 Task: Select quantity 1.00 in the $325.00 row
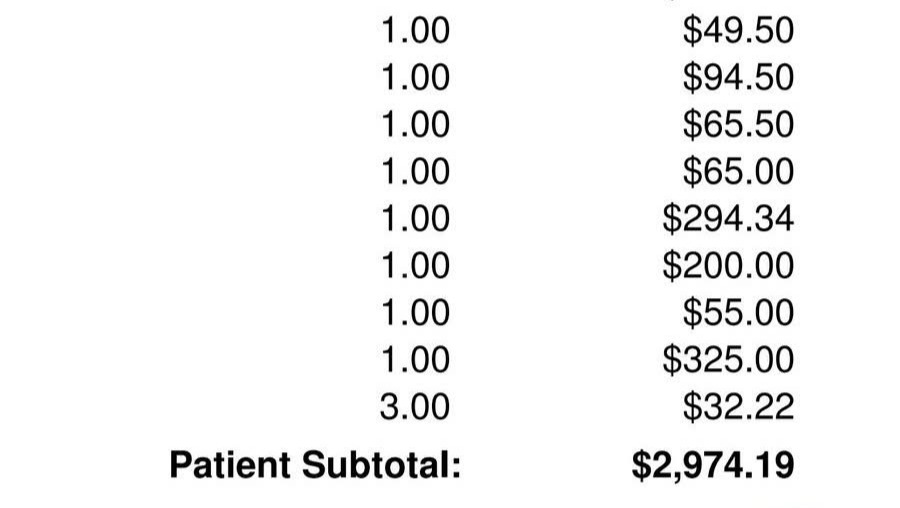(x=415, y=359)
